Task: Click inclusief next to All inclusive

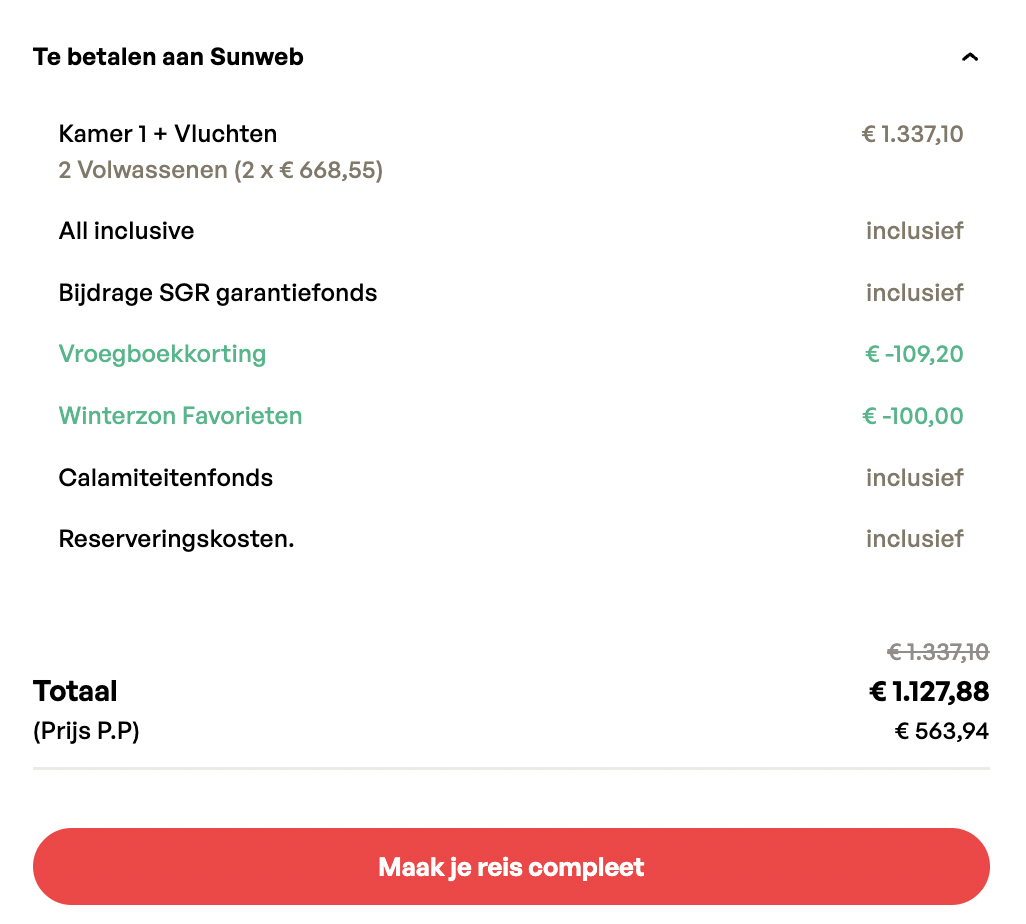Action: [x=914, y=231]
